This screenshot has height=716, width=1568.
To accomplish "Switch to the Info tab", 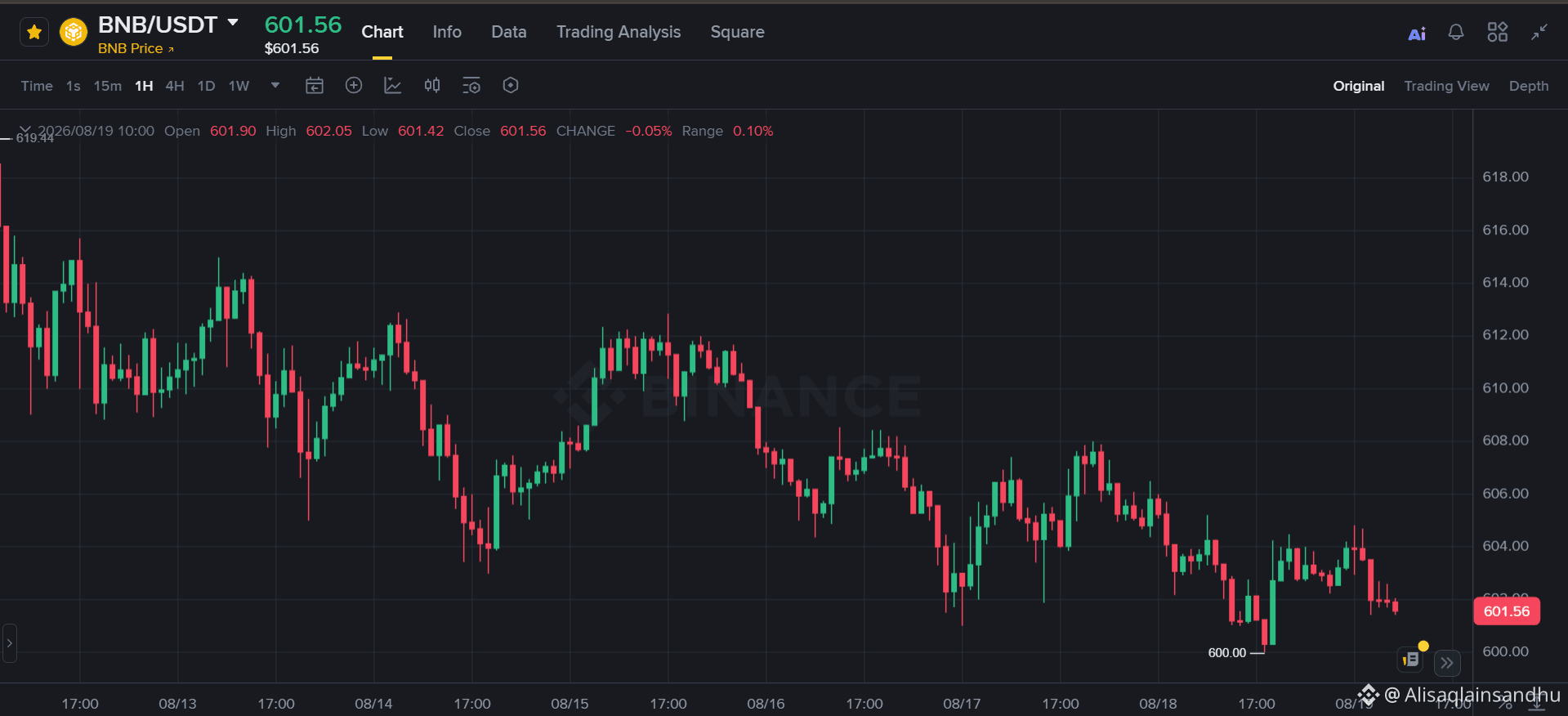I will point(447,32).
